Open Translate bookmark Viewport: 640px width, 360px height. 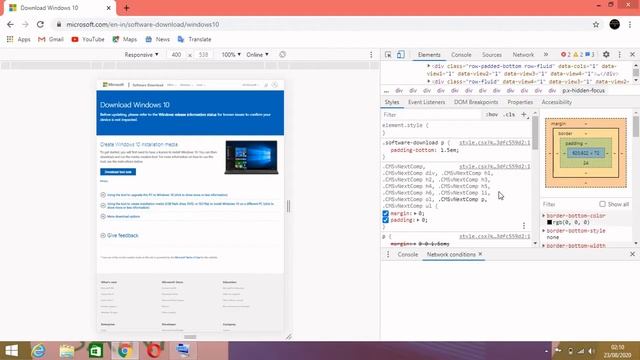pos(194,39)
